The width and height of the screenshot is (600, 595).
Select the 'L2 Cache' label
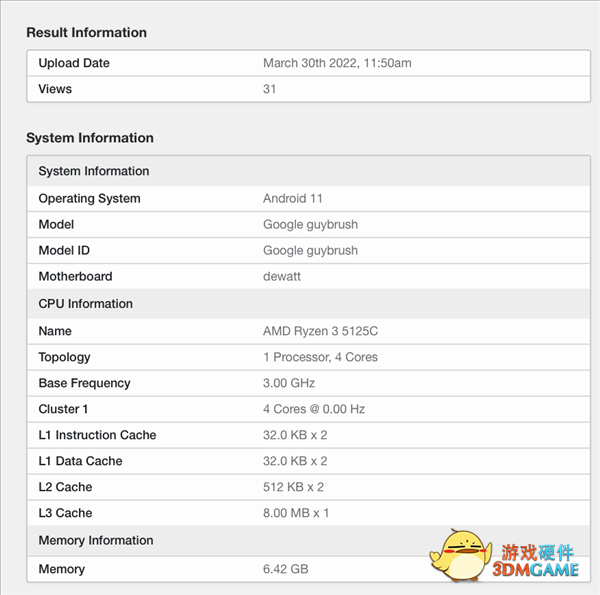point(65,487)
